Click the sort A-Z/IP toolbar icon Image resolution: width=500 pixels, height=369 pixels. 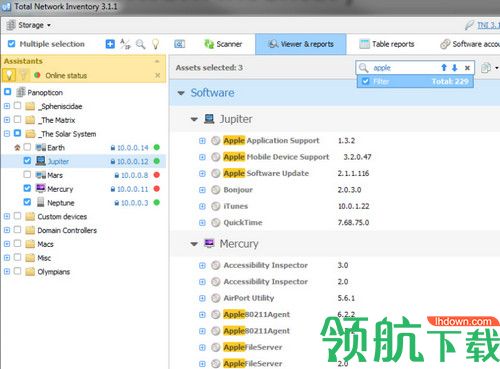(x=125, y=44)
